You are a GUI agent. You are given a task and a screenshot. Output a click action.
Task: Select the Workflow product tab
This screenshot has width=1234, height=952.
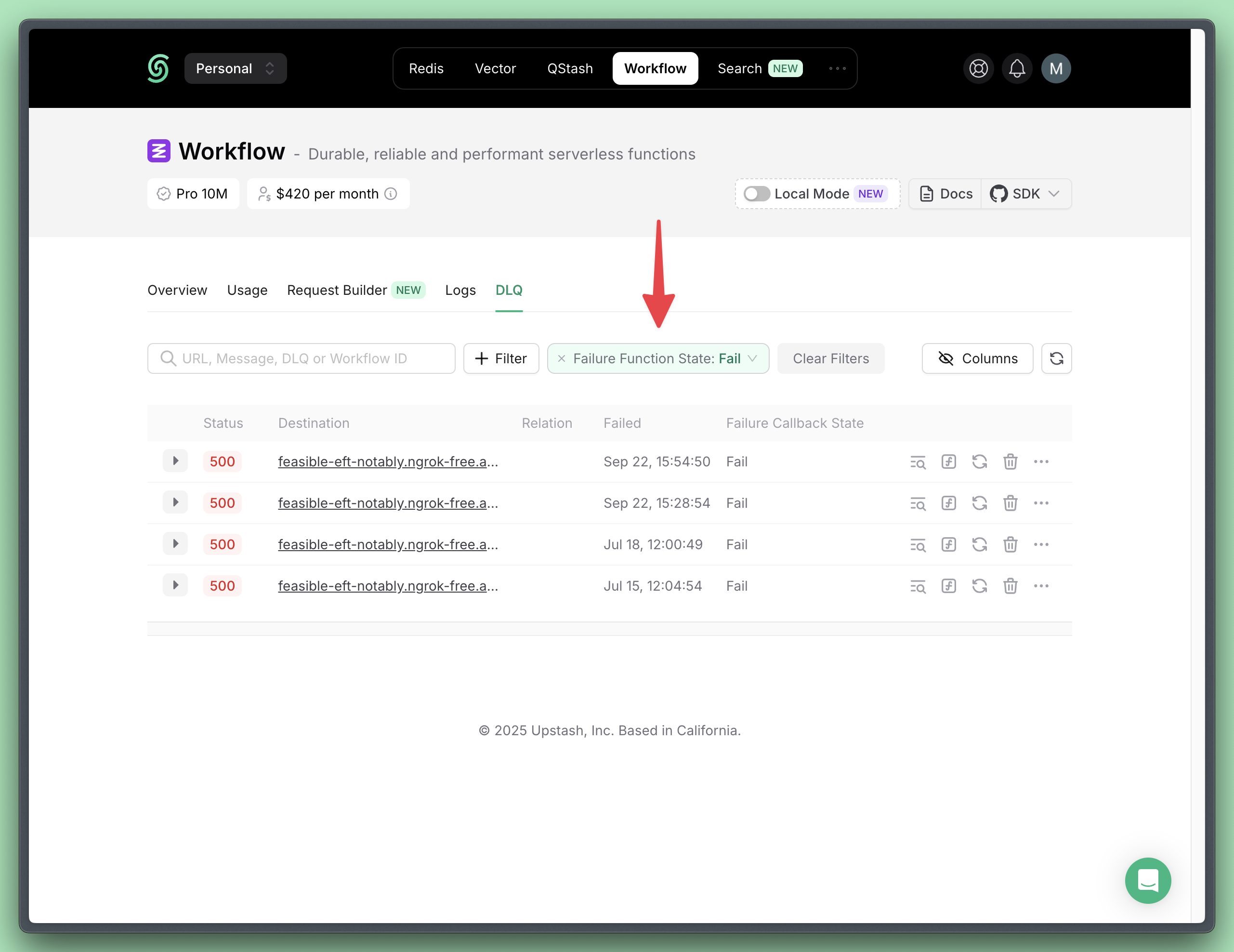click(x=655, y=68)
